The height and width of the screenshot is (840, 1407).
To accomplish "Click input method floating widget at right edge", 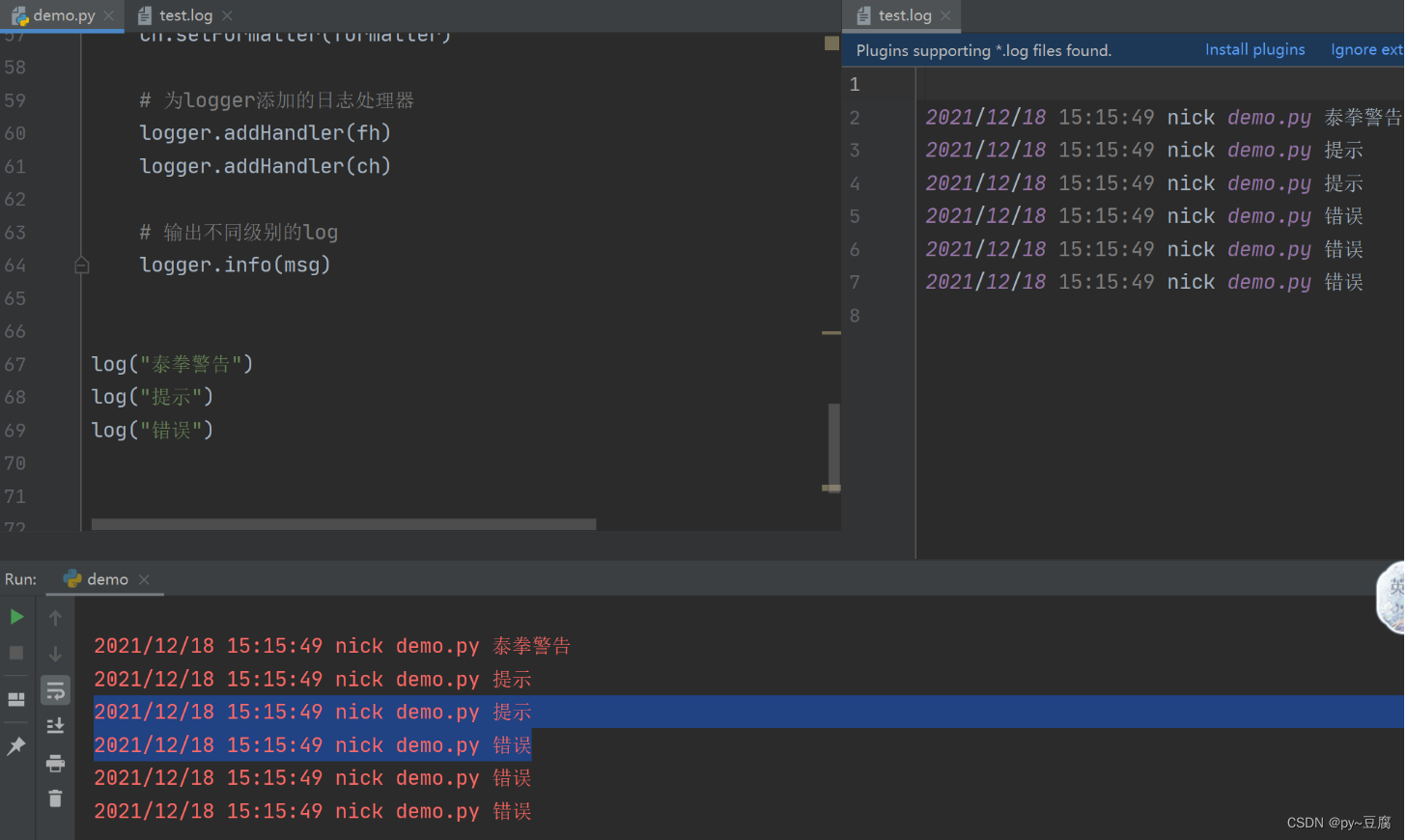I will click(x=1391, y=597).
